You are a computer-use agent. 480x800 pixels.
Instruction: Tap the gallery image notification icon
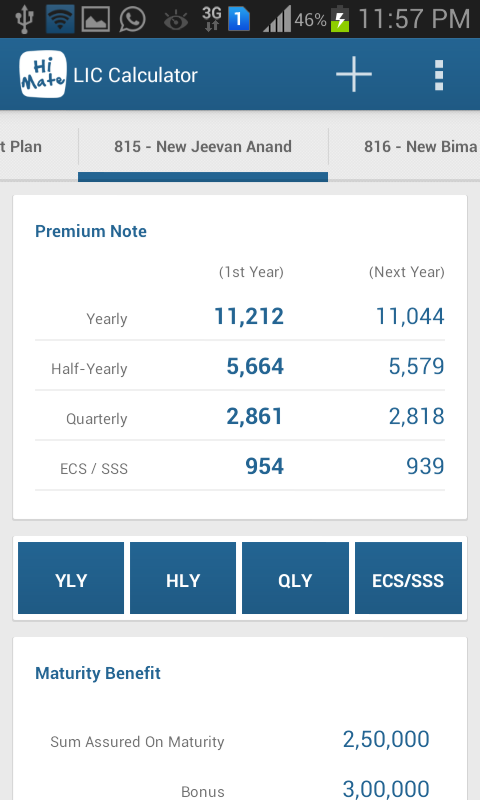(x=95, y=19)
